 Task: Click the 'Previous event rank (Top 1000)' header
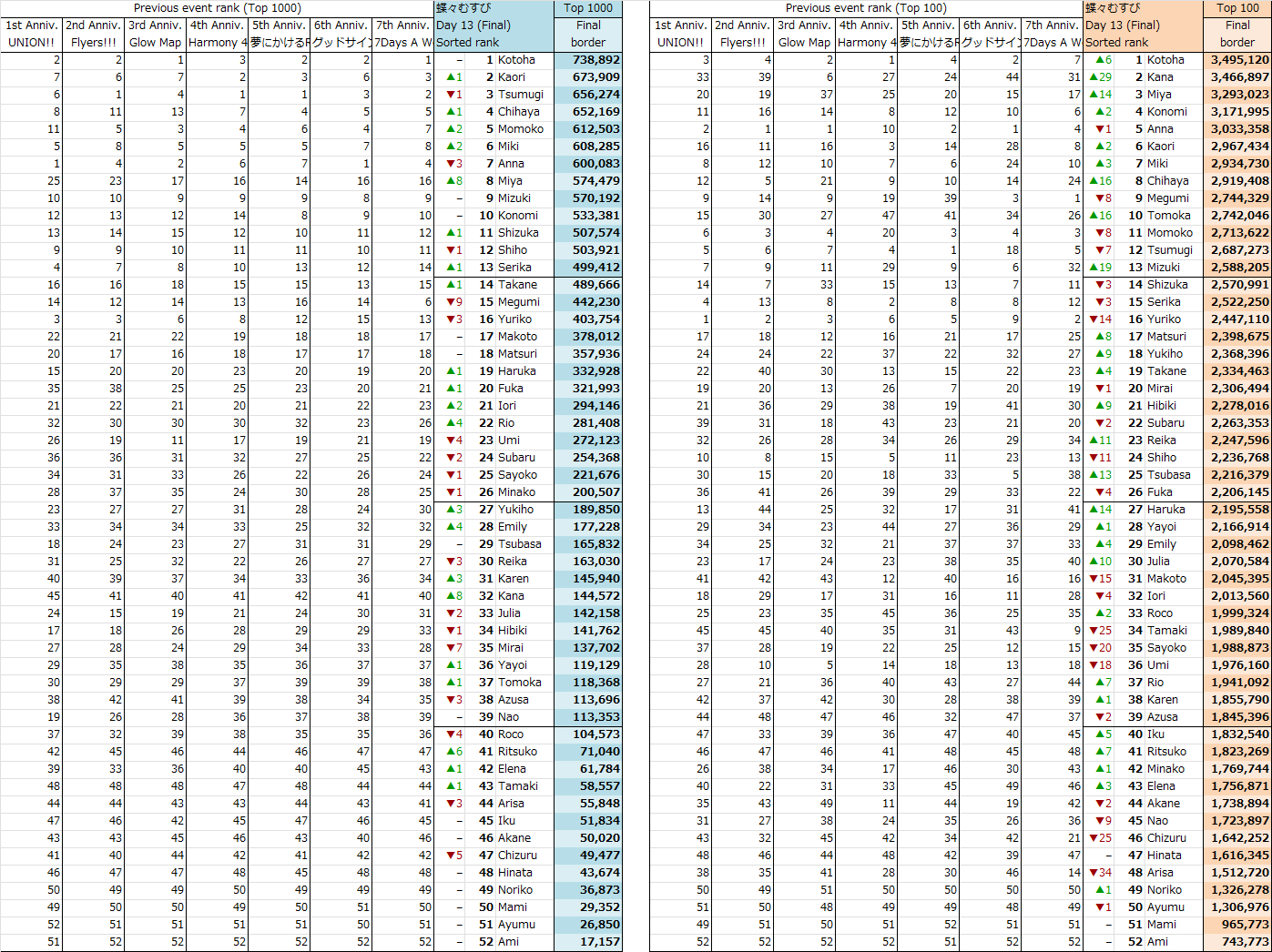[217, 8]
